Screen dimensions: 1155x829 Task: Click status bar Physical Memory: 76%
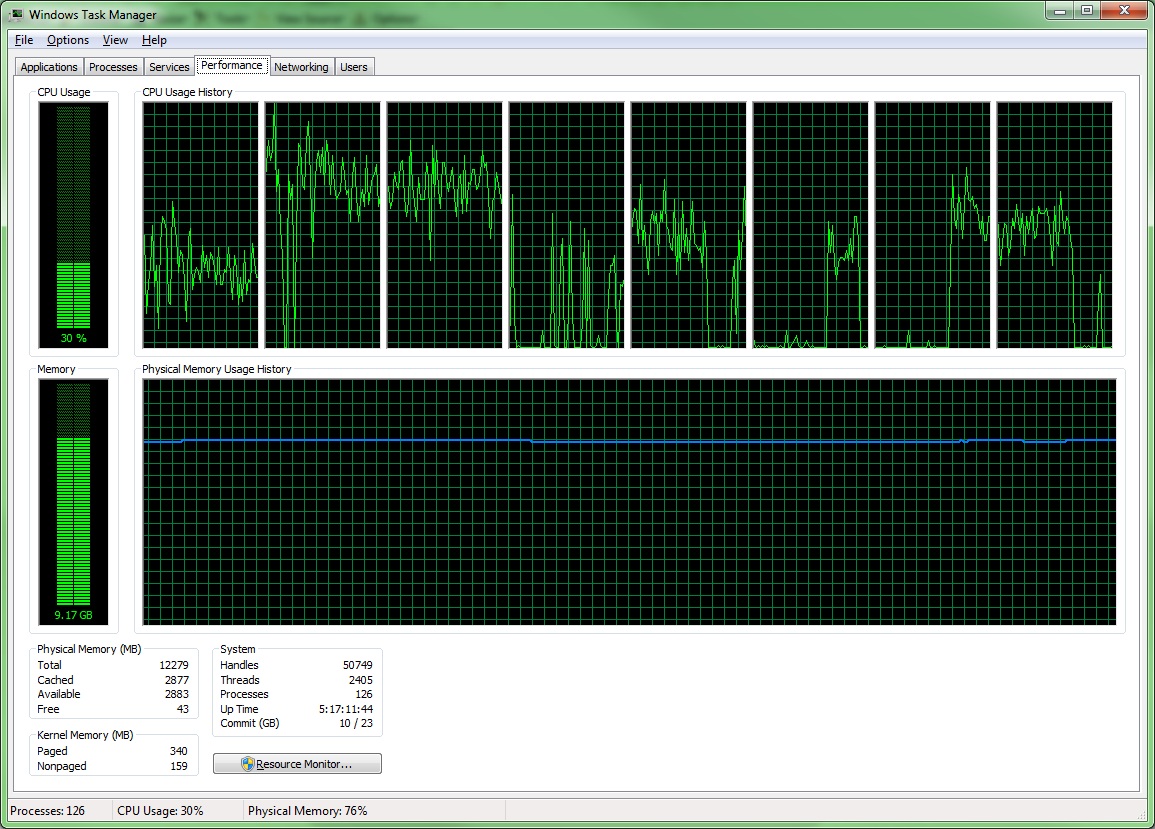(307, 811)
